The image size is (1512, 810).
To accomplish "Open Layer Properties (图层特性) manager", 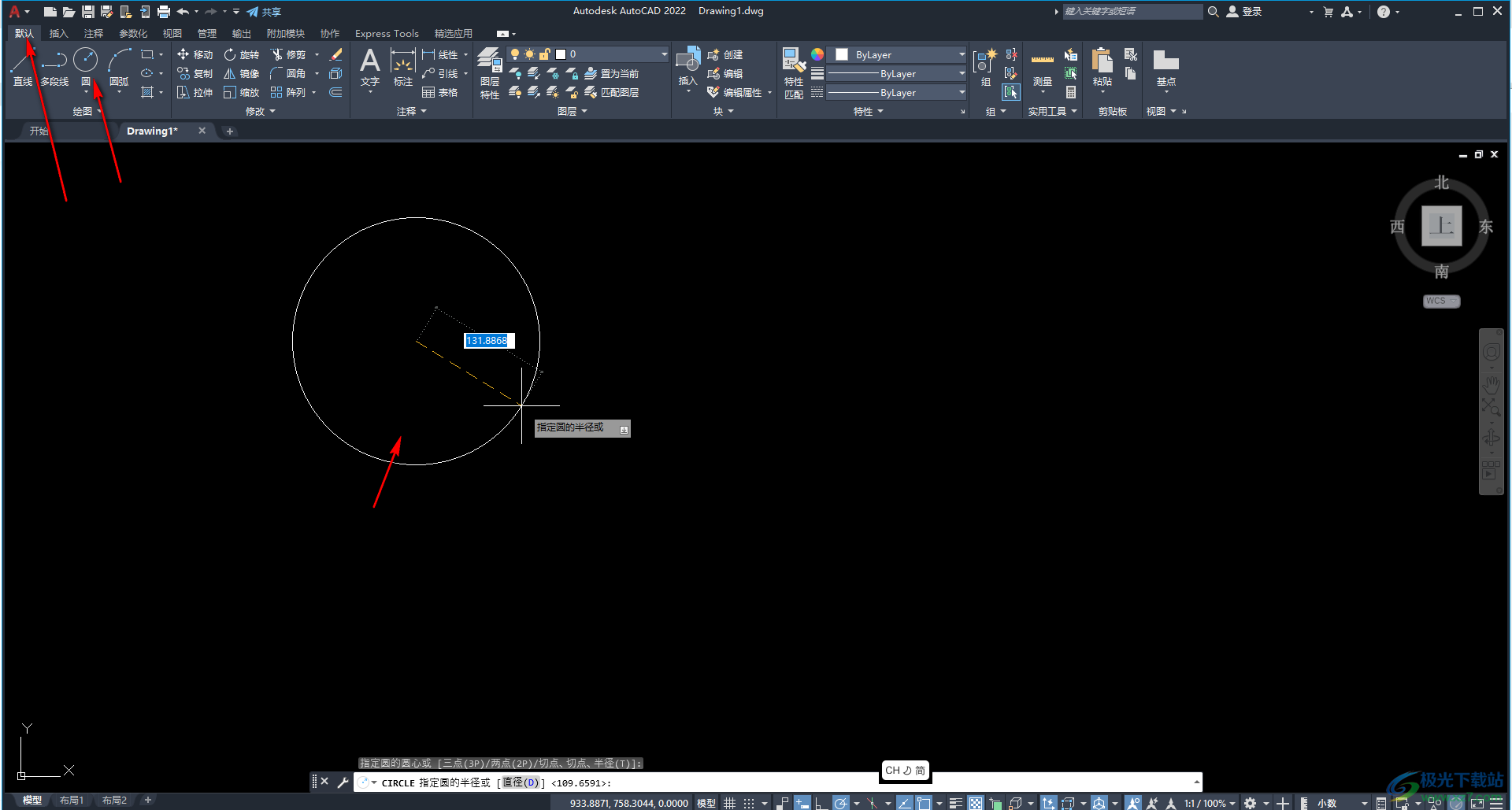I will tap(489, 73).
